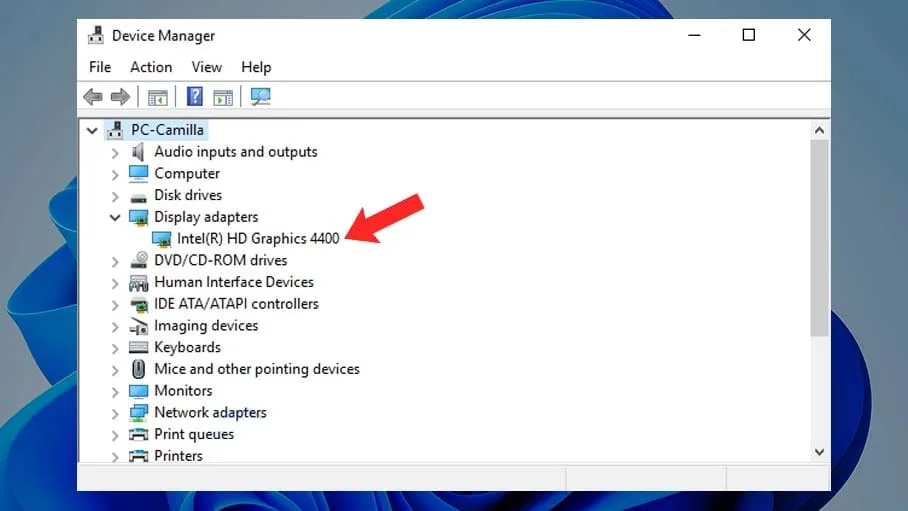Collapse the Display adapters chevron

115,218
